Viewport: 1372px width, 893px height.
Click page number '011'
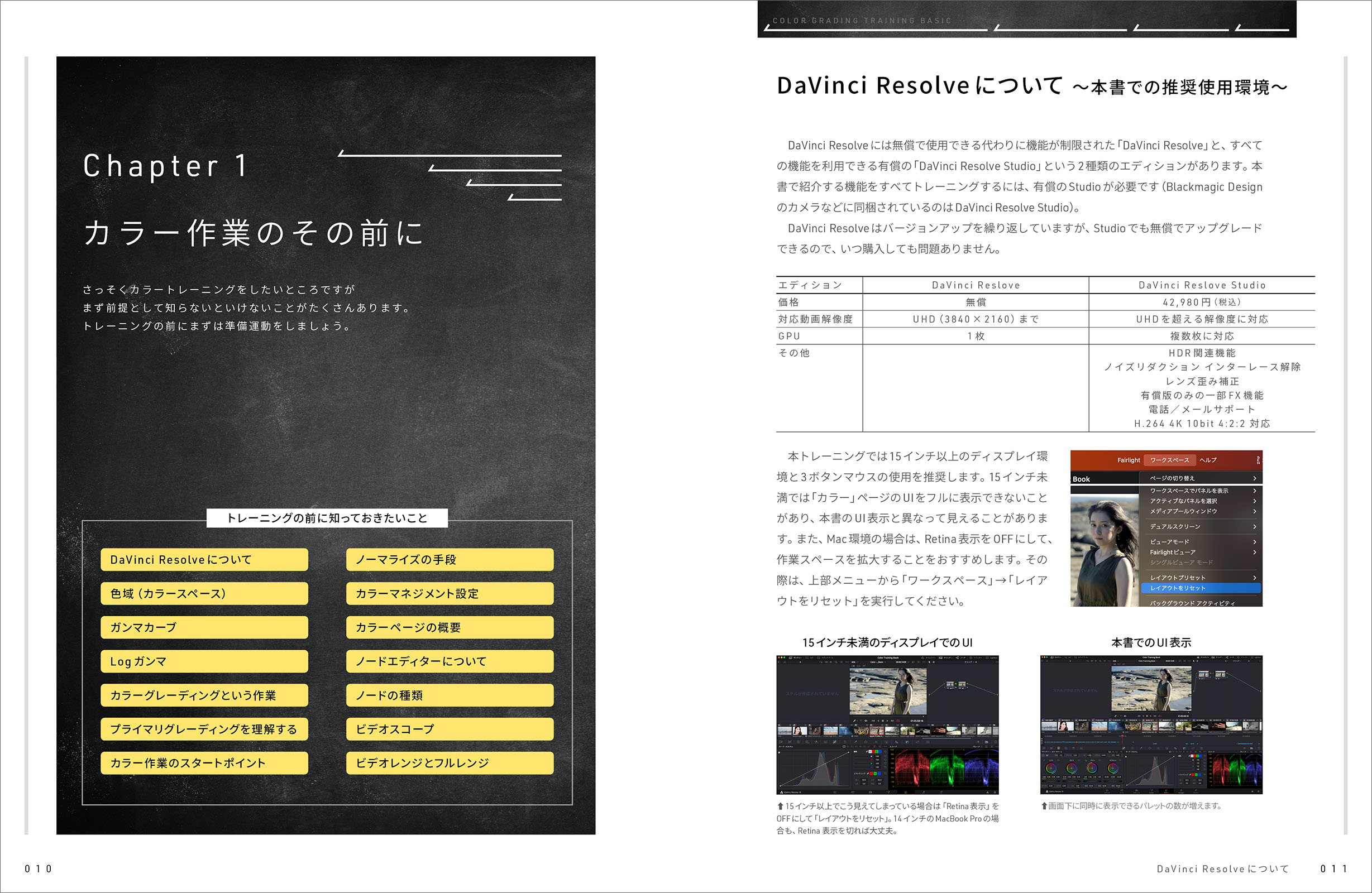click(x=1334, y=869)
